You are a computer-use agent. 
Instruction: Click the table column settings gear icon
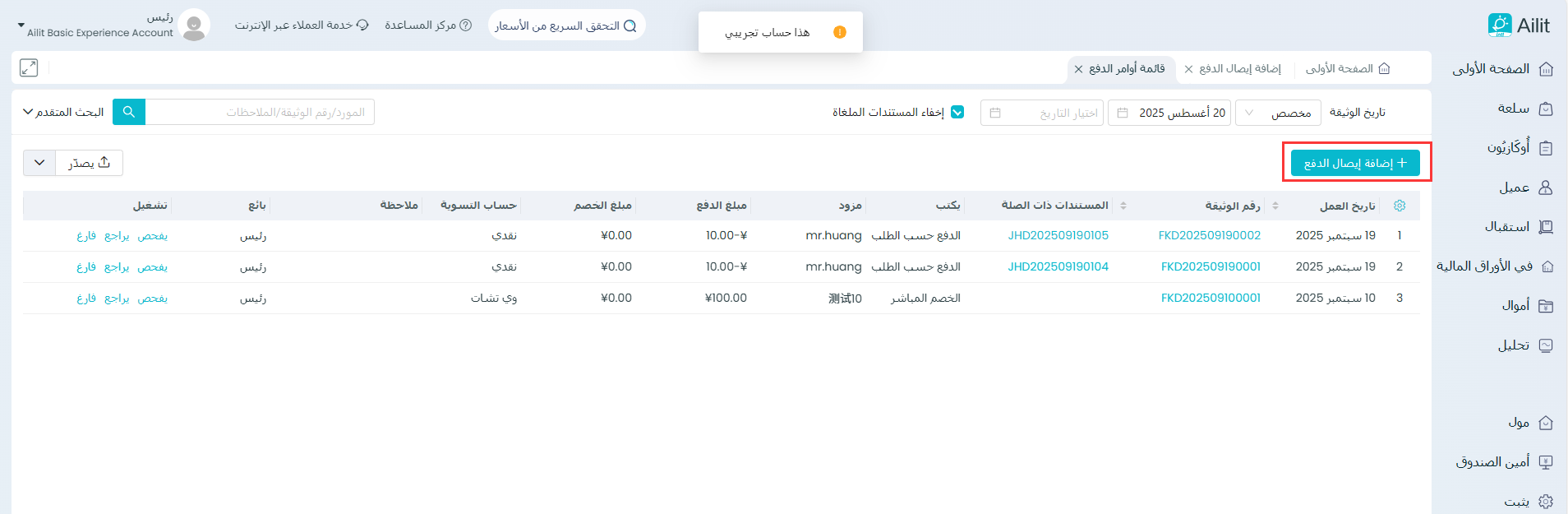[x=1400, y=206]
